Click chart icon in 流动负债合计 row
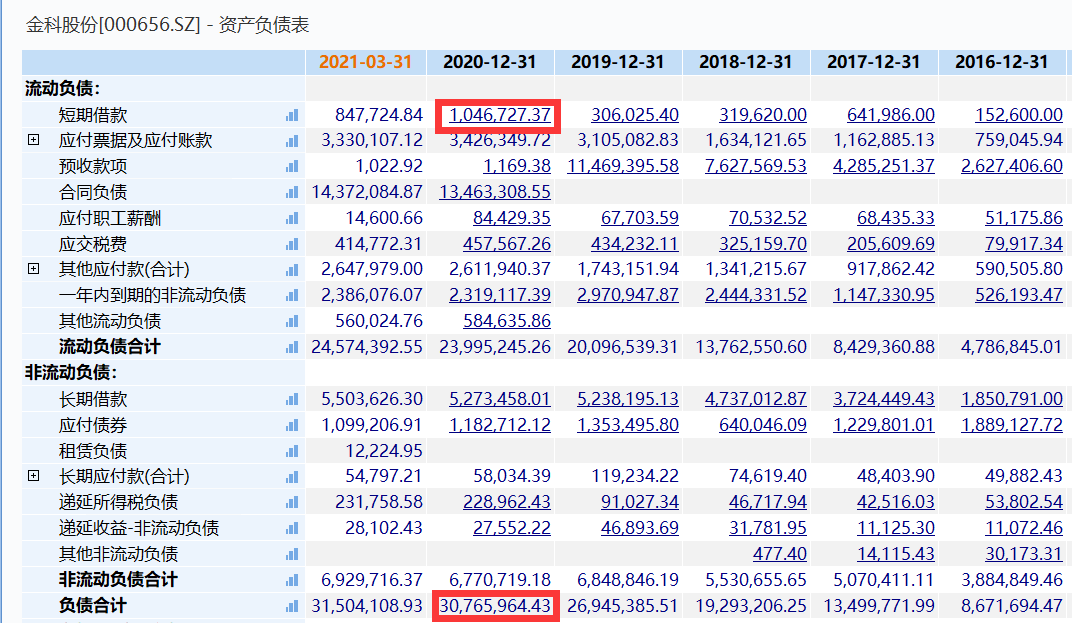Screen dimensions: 1072x623 coord(292,347)
